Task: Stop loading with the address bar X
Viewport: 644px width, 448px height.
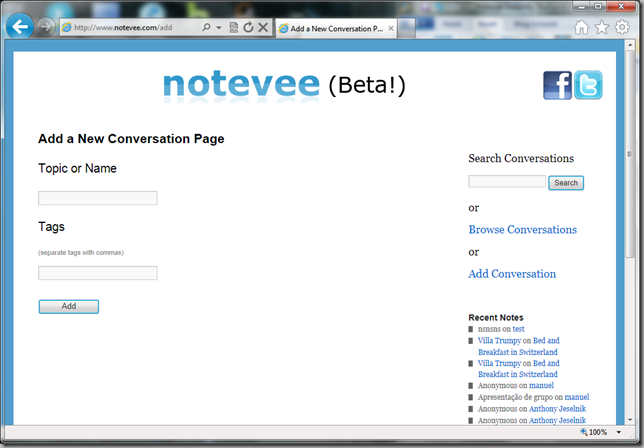Action: (x=263, y=28)
